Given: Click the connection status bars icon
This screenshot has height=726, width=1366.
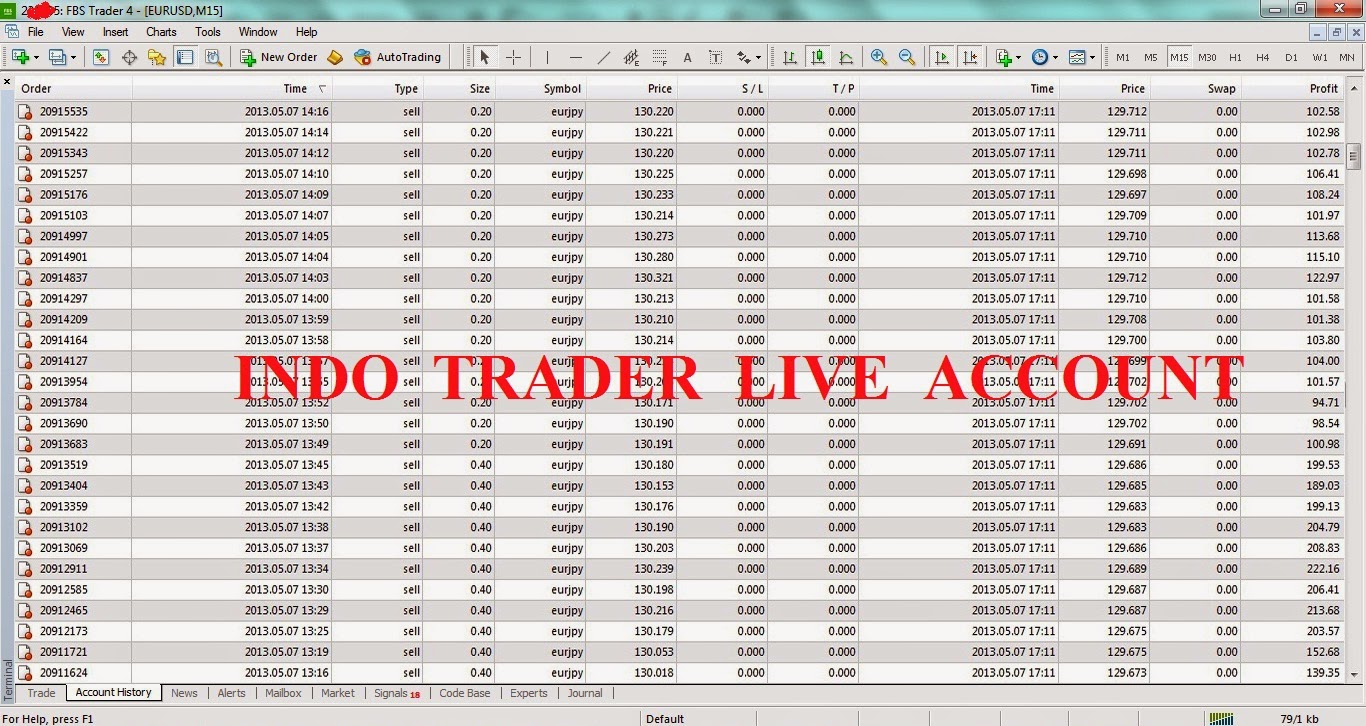Looking at the screenshot, I should pyautogui.click(x=1221, y=718).
